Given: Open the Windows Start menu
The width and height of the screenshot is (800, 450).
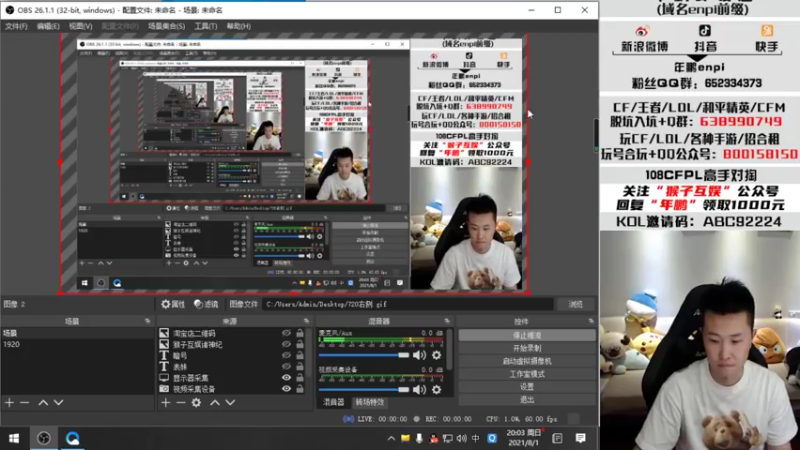Looking at the screenshot, I should pyautogui.click(x=14, y=438).
